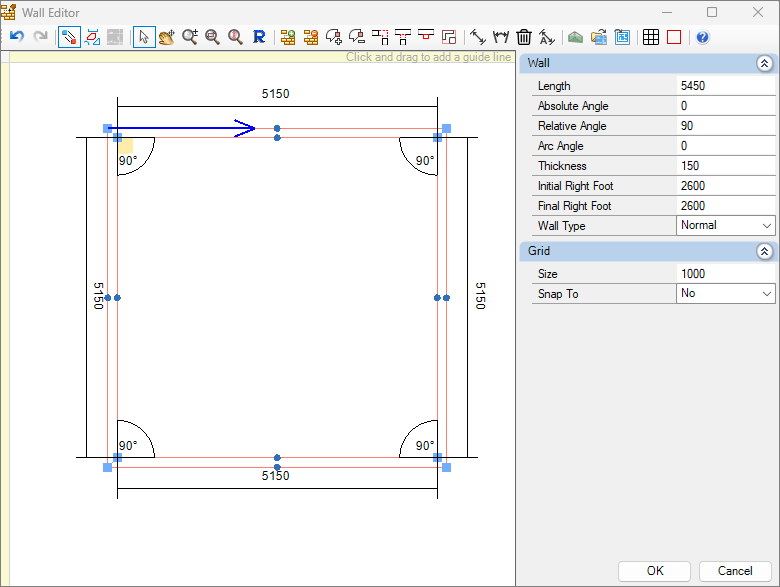Click the greyed-out wall texture icon
Image resolution: width=780 pixels, height=587 pixels.
115,37
